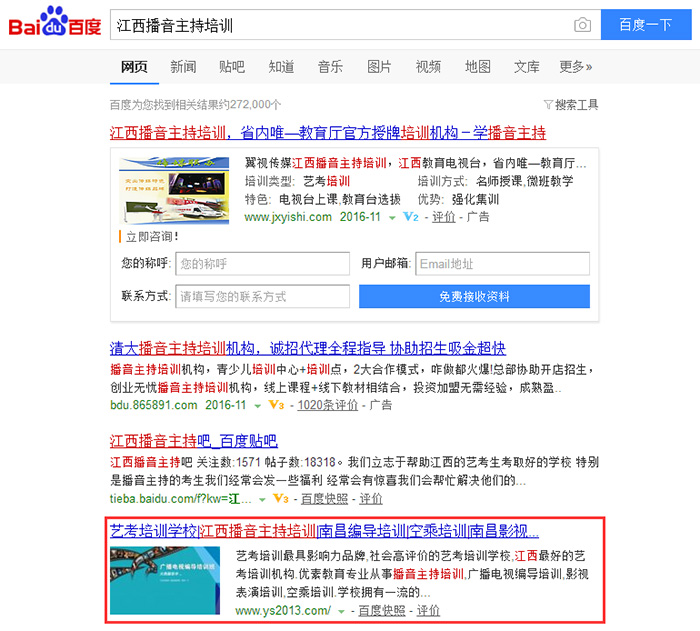The image size is (700, 631).
Task: Click the 百度一下 search button
Action: (646, 25)
